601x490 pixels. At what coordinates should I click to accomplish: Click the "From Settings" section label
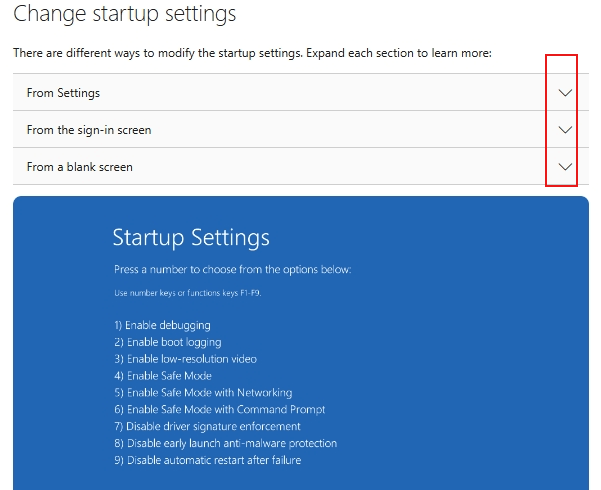[x=63, y=93]
